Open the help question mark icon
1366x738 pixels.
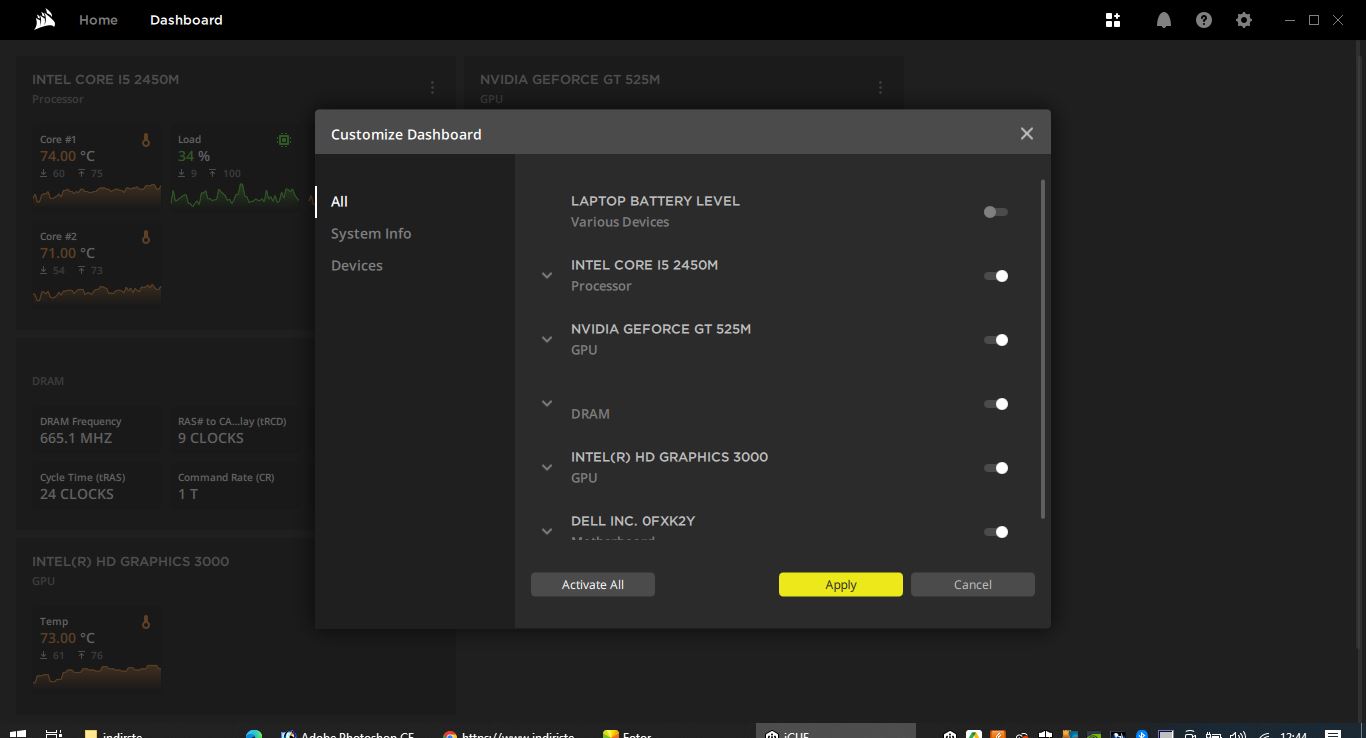click(x=1204, y=20)
